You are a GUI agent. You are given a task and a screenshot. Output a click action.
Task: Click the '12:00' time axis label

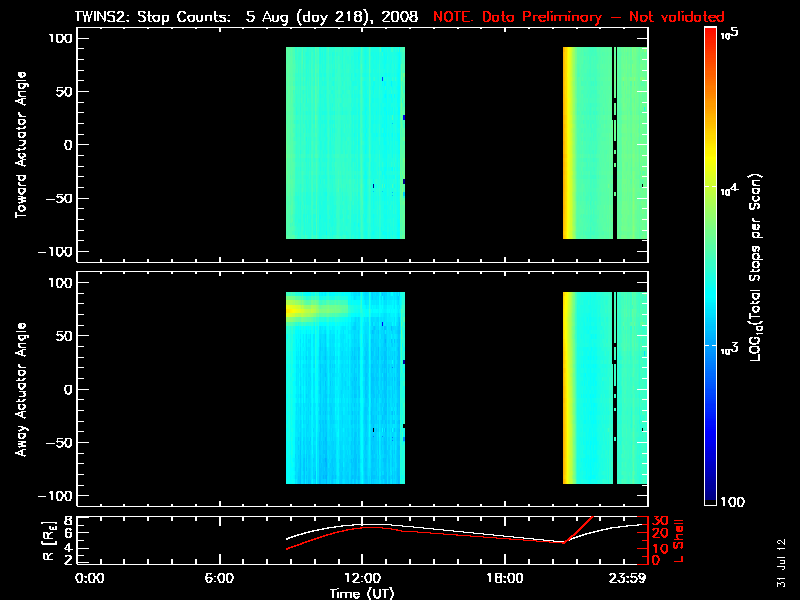[362, 578]
